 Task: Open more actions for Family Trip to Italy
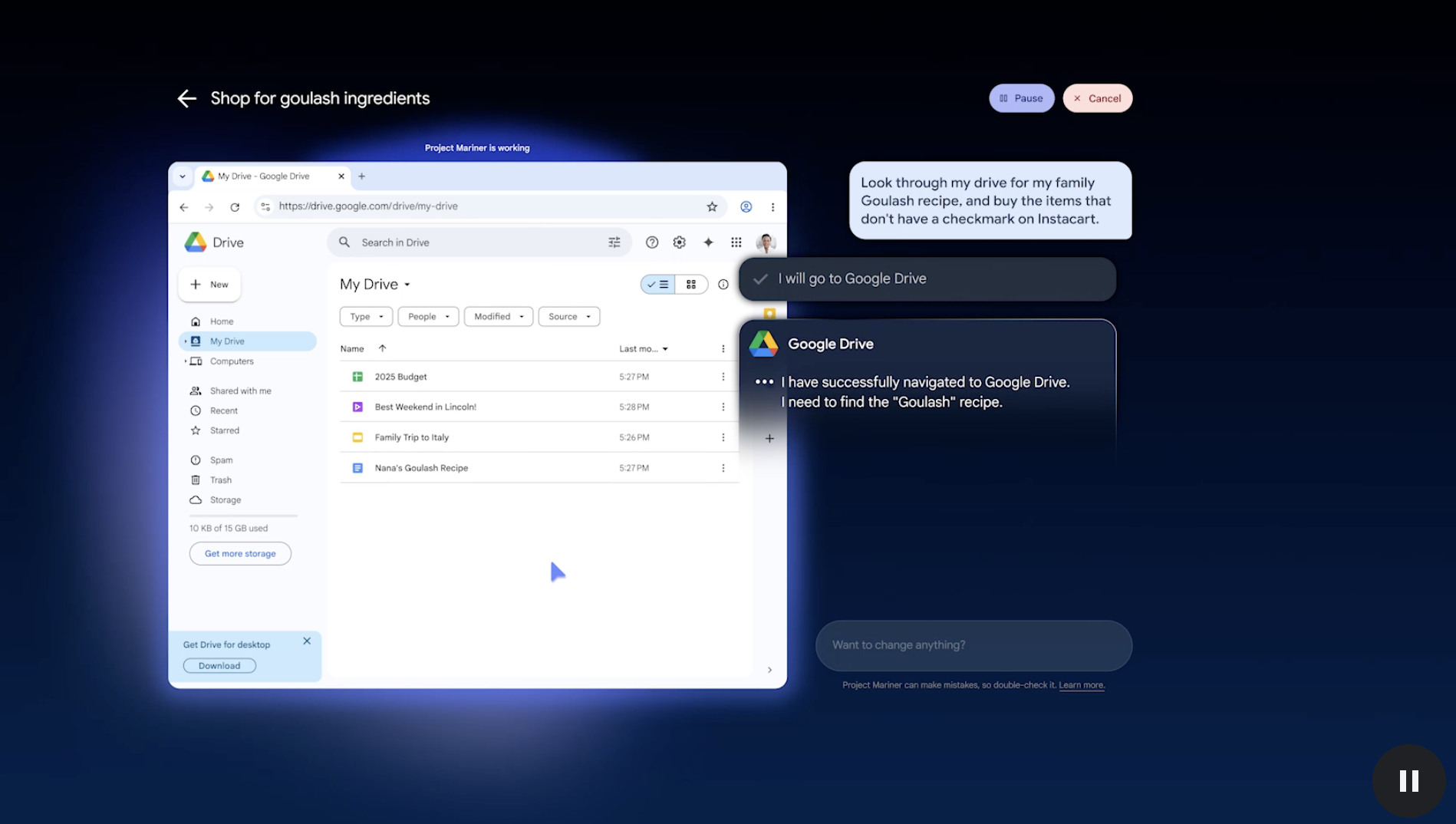tap(723, 437)
